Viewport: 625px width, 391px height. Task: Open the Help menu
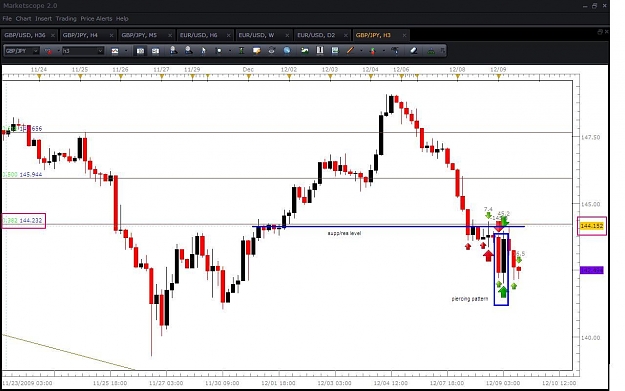(122, 19)
